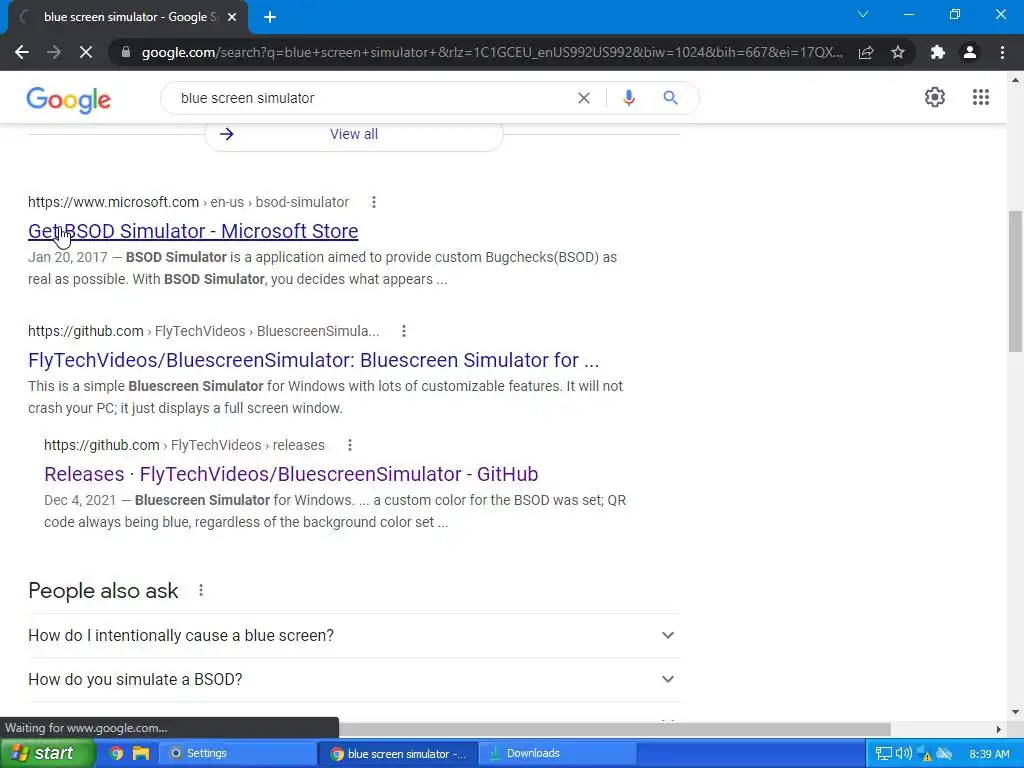Open the folder icon in quick launch
Screen dimensions: 1024x768
coord(140,753)
